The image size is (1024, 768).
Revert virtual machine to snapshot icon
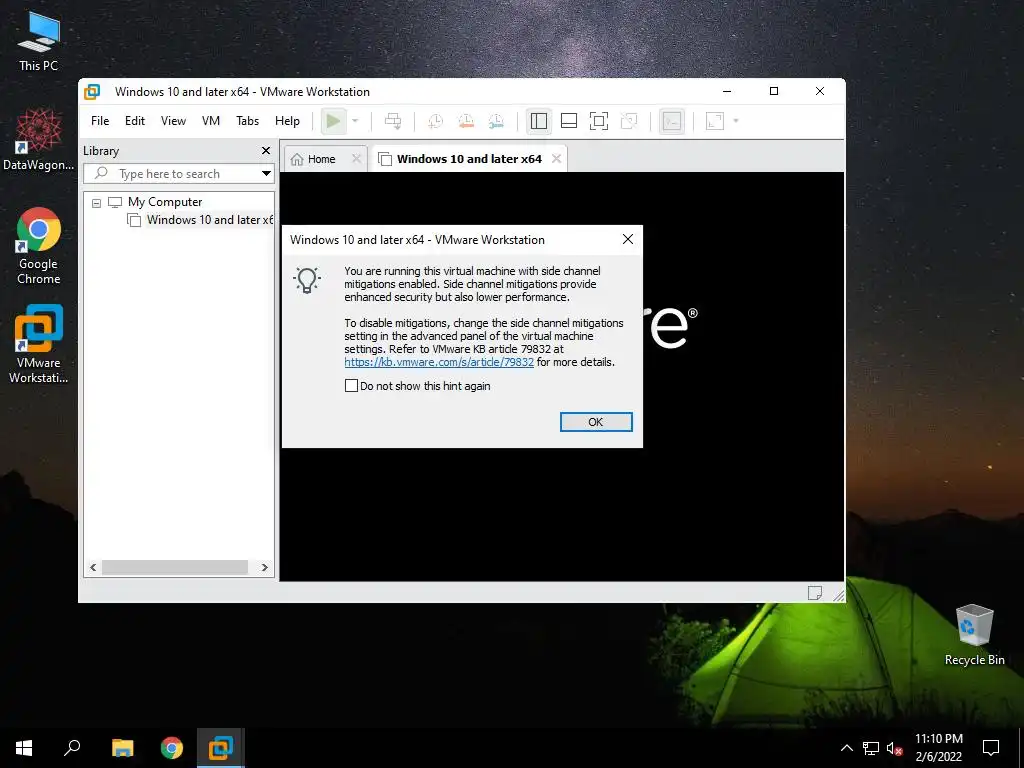tap(466, 121)
